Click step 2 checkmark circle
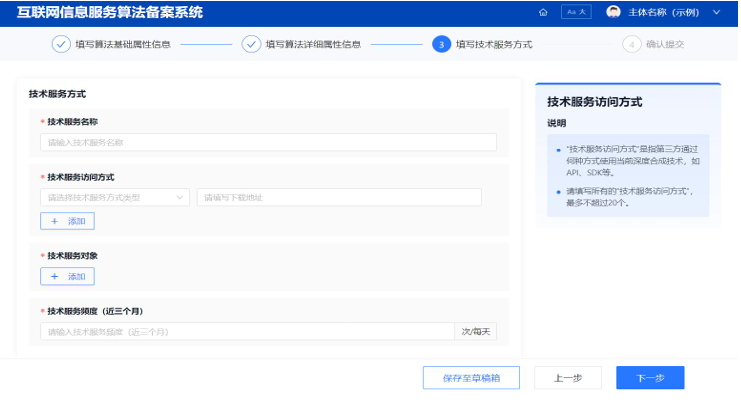 [251, 44]
